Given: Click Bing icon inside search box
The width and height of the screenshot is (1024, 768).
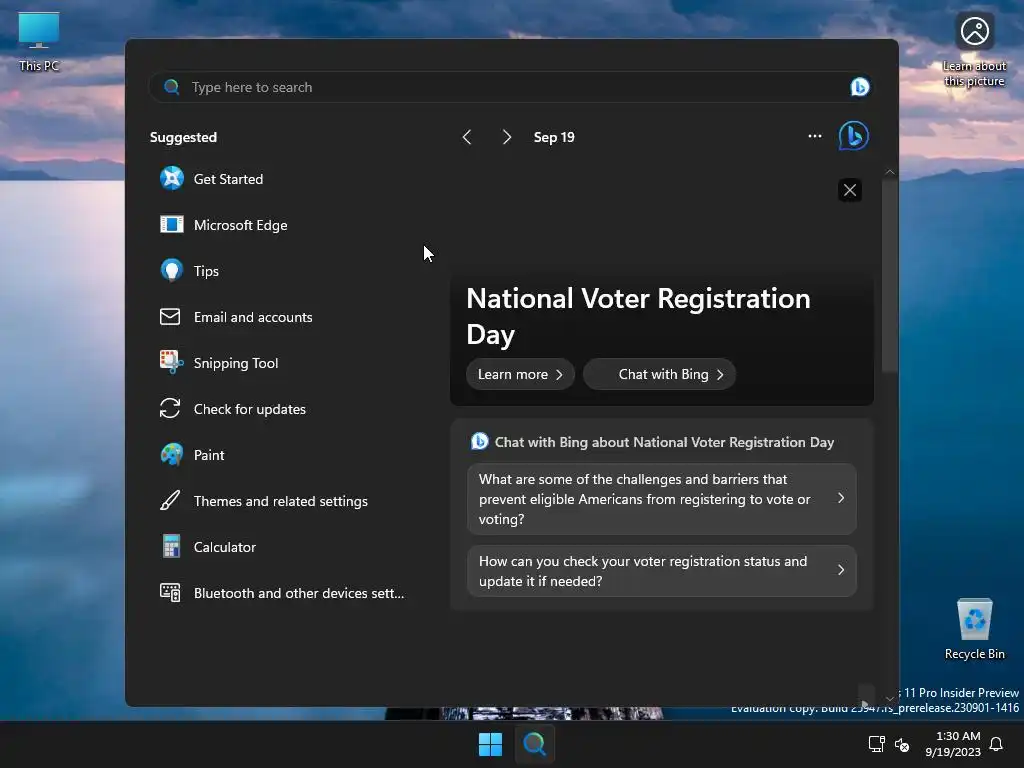Looking at the screenshot, I should [859, 87].
